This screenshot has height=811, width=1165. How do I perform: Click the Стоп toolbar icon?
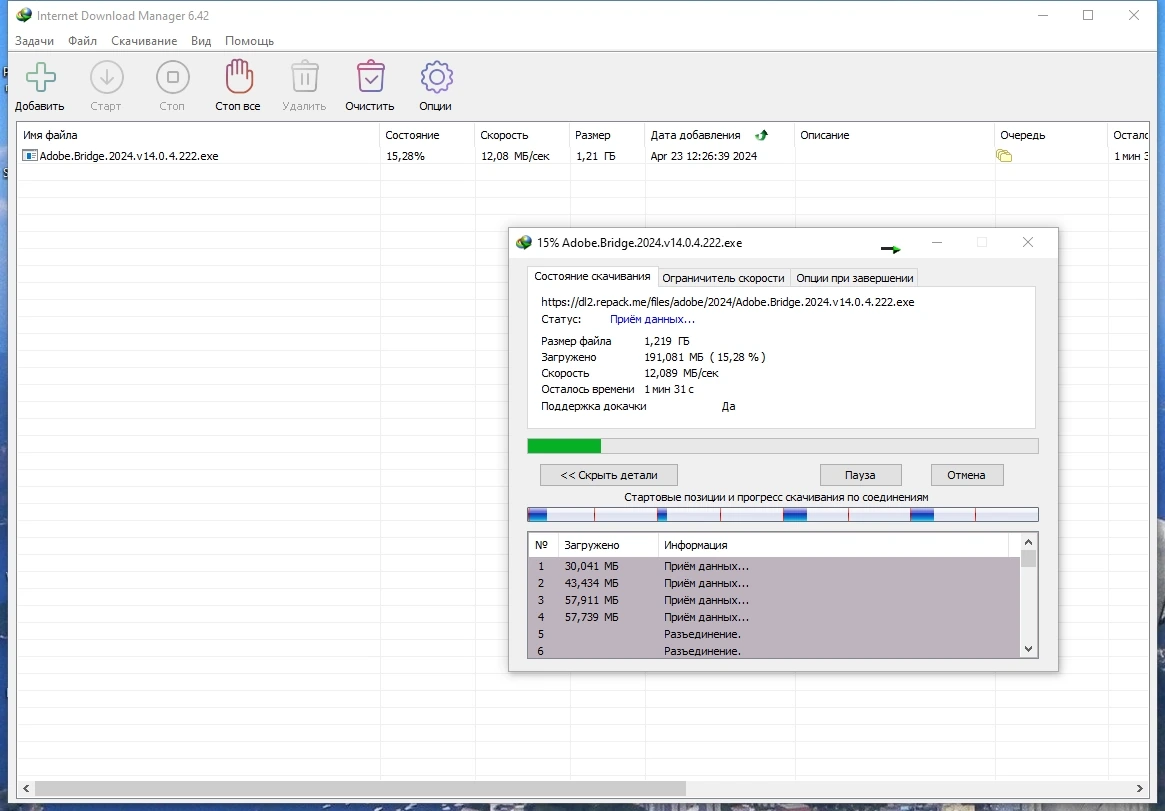172,77
